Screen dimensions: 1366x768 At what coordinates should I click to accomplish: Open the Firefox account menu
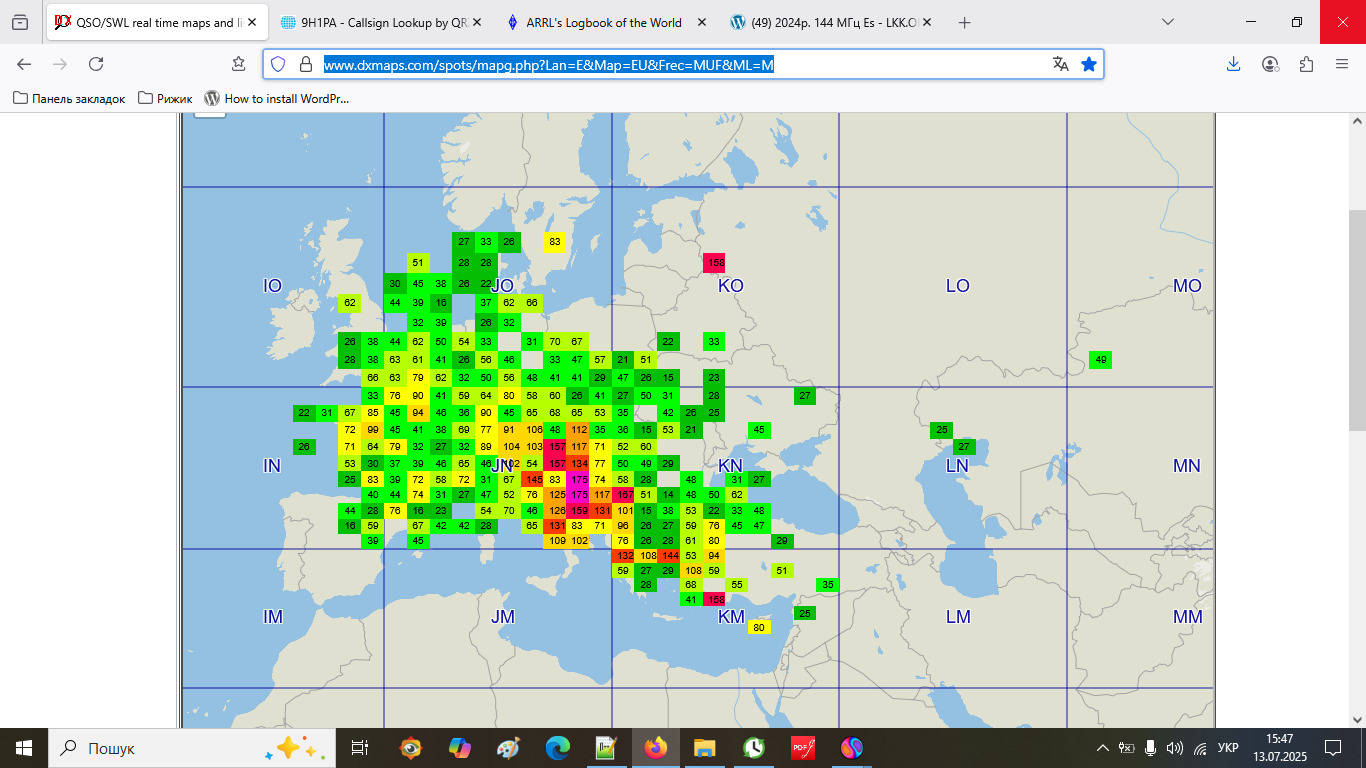(1270, 64)
